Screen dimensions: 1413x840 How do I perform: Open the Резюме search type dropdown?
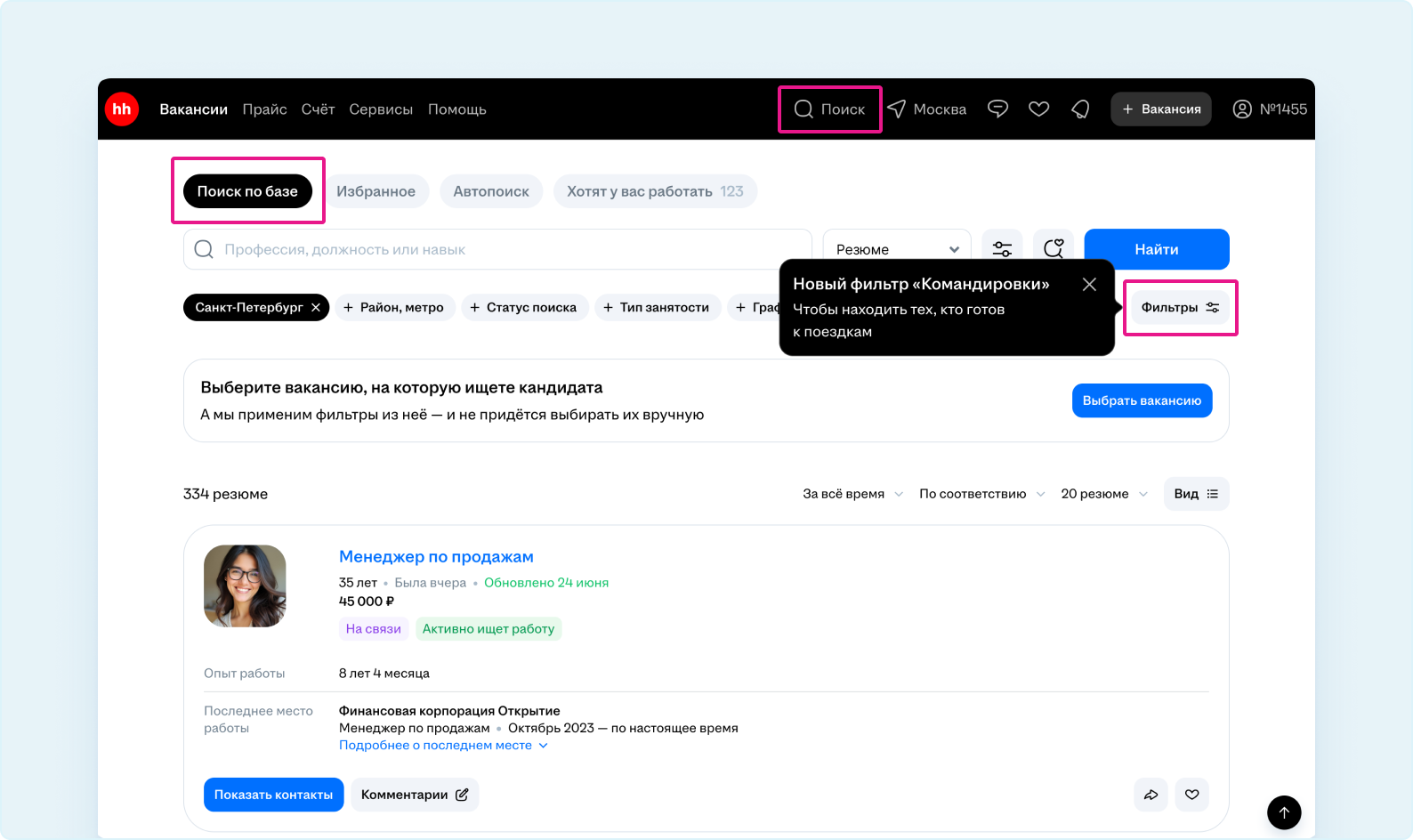[x=896, y=249]
